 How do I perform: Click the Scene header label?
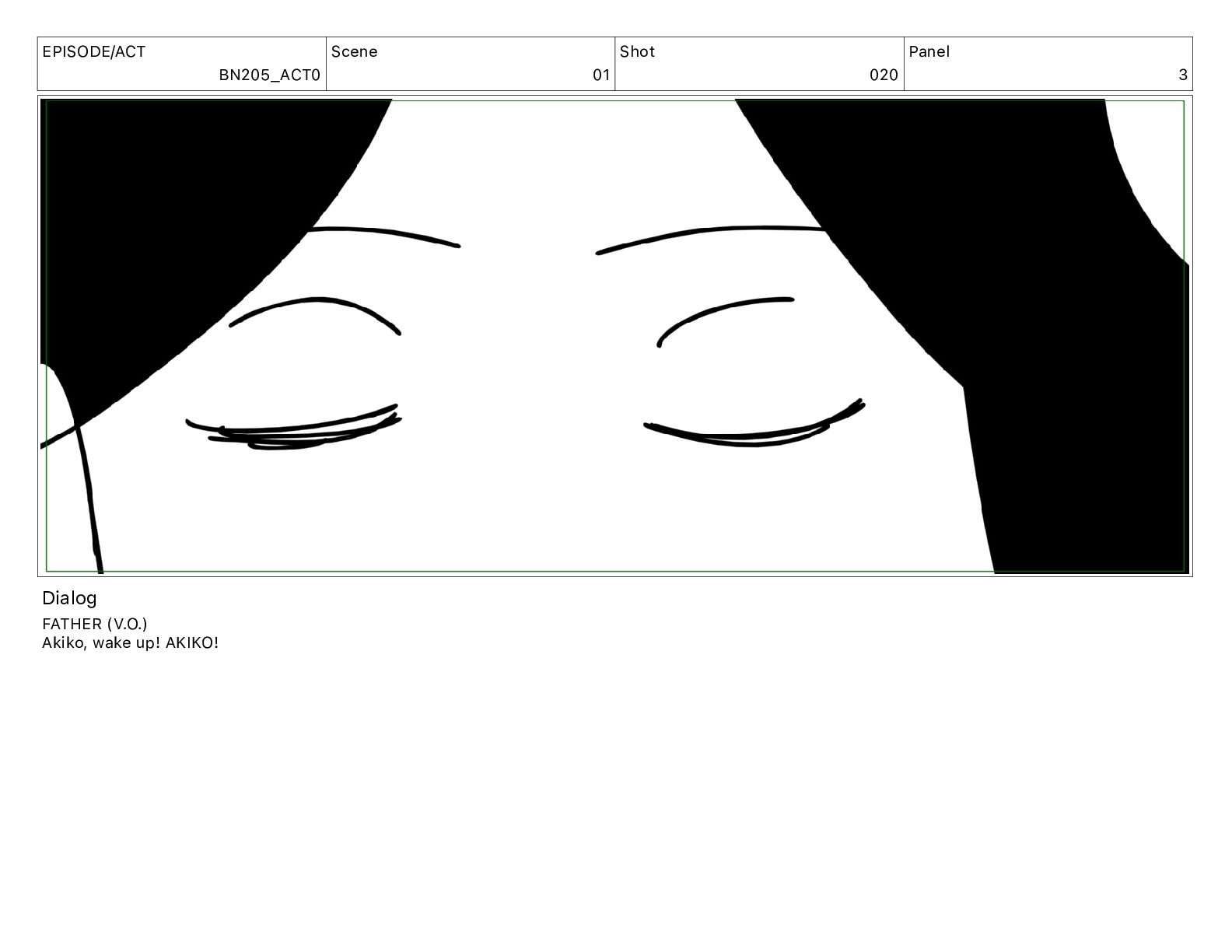(x=354, y=52)
